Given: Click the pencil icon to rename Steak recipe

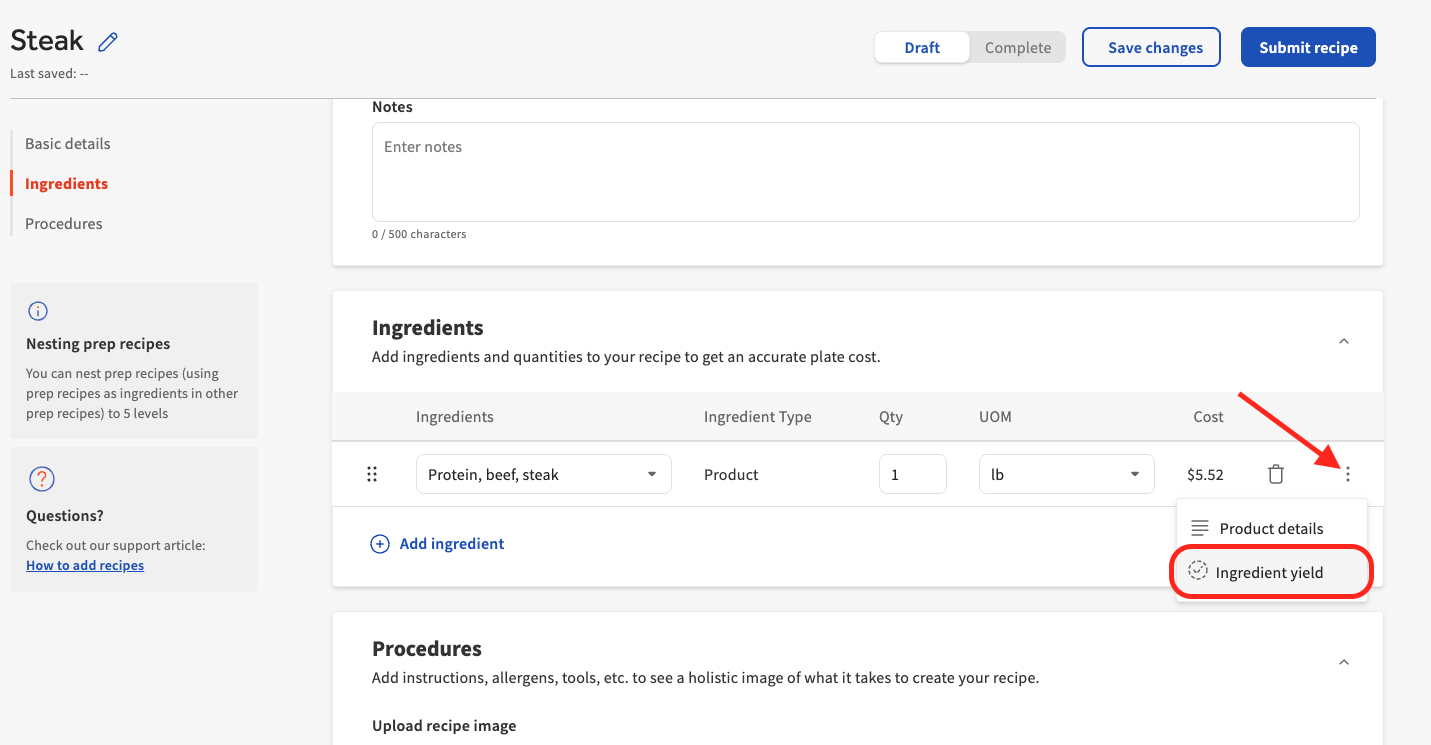Looking at the screenshot, I should point(107,41).
